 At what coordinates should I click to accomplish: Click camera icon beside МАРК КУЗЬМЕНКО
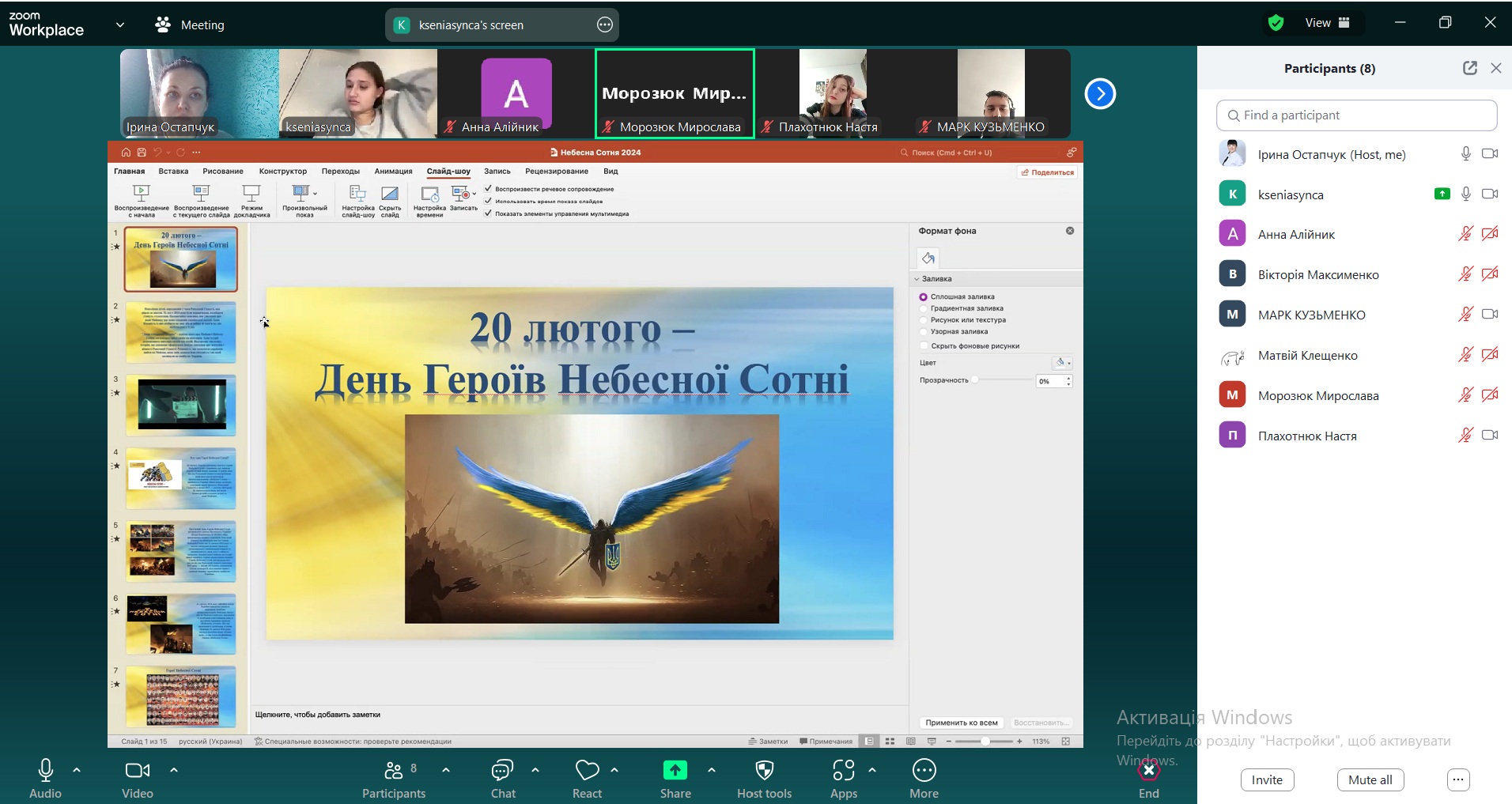(x=1490, y=314)
